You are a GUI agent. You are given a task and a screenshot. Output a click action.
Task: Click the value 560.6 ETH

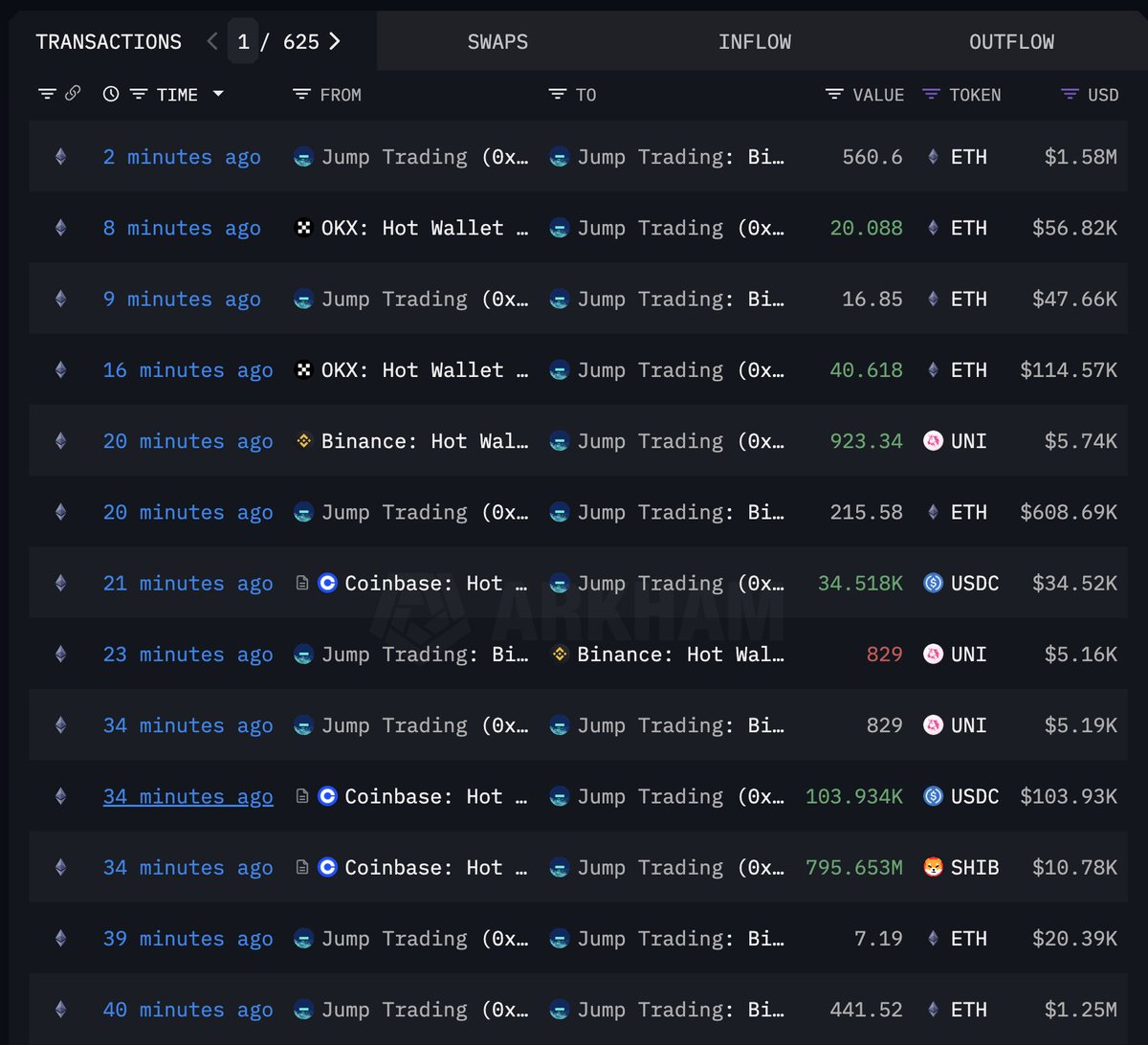click(872, 157)
